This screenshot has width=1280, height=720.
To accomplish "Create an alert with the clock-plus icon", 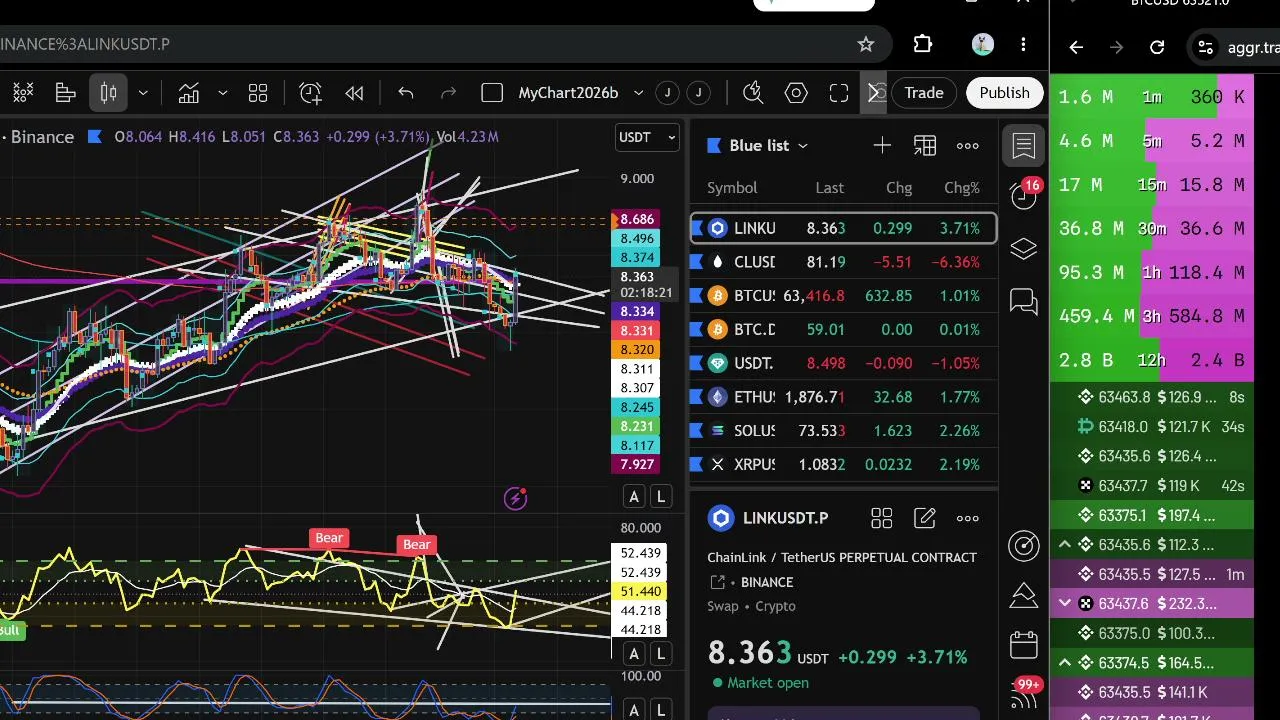I will pos(310,93).
